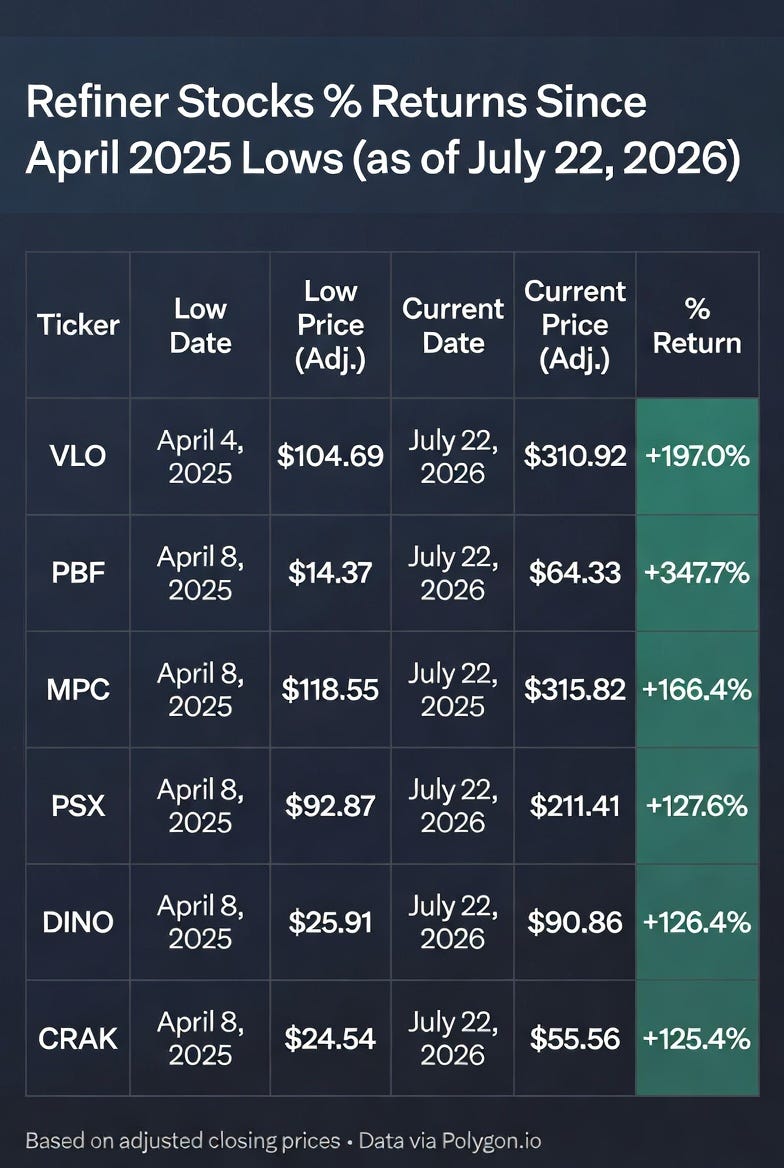Click the Ticker column header

click(78, 325)
